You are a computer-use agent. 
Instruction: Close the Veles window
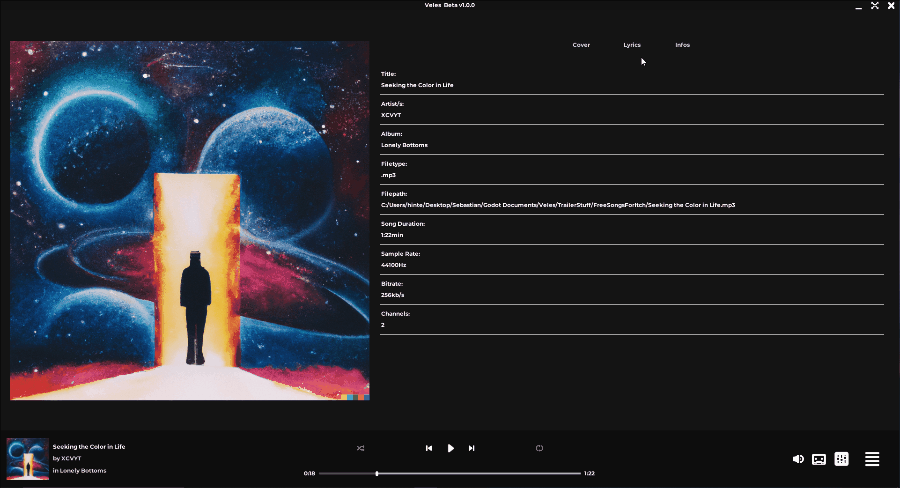click(891, 5)
